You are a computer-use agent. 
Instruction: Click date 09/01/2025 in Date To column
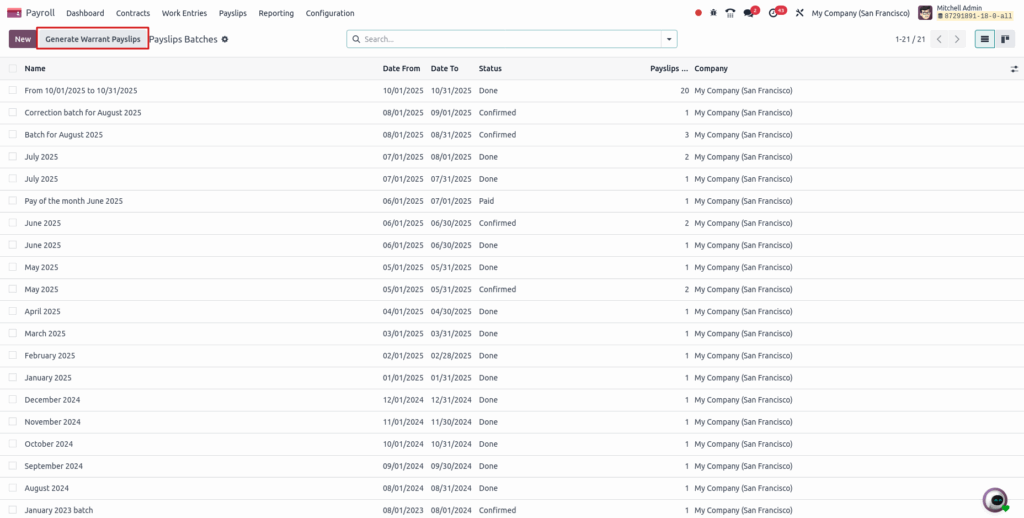point(451,112)
